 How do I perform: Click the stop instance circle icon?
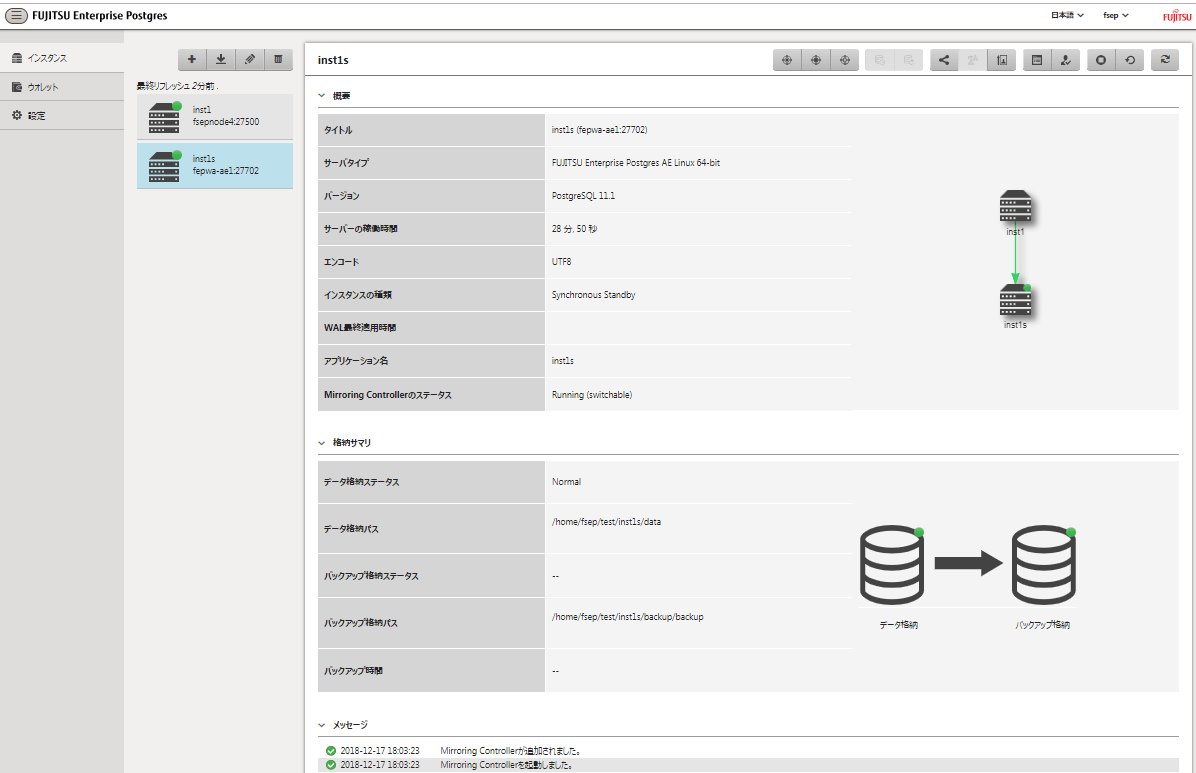[x=1101, y=60]
